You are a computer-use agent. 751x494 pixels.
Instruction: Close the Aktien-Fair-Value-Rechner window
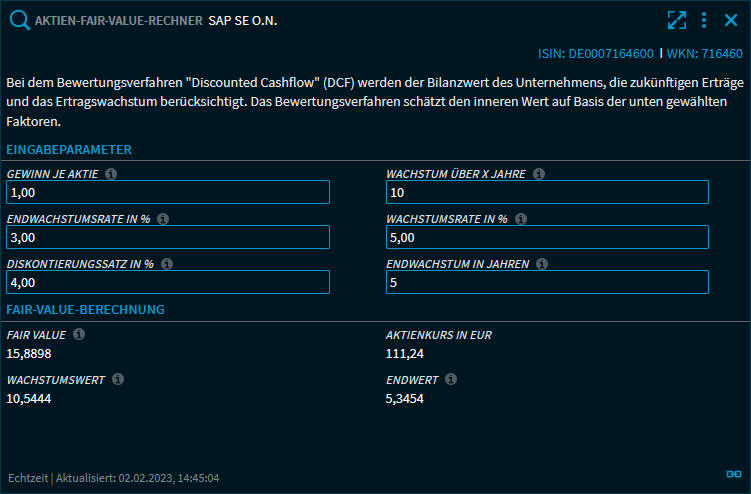(731, 20)
